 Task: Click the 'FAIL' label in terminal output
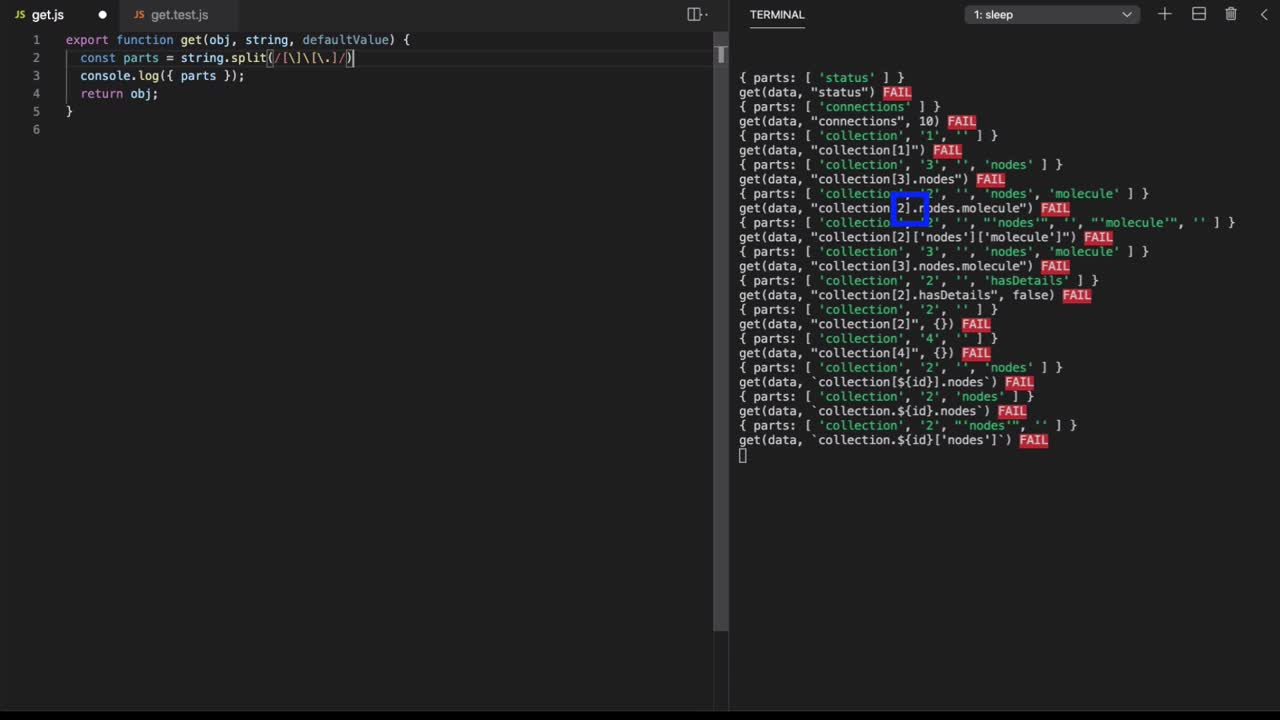point(896,92)
